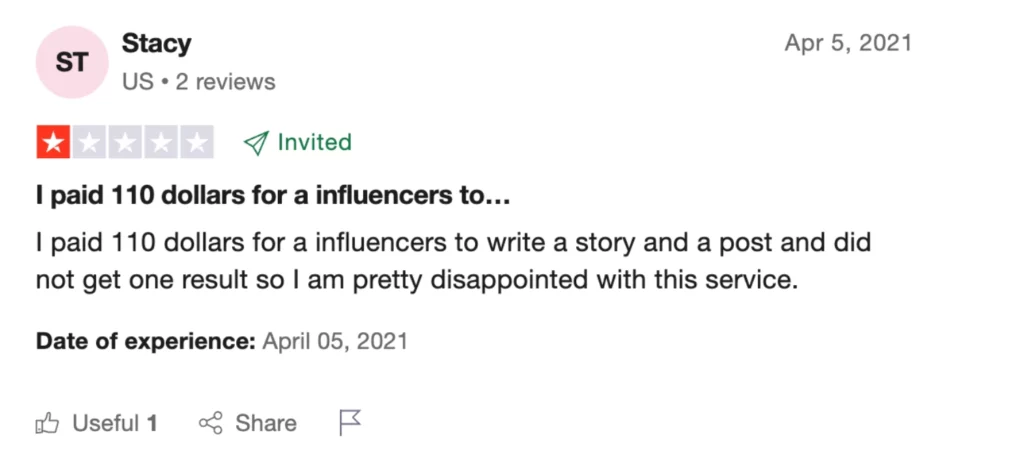Click the second gray rating star
Screen dimensions: 1024x470
tap(89, 143)
